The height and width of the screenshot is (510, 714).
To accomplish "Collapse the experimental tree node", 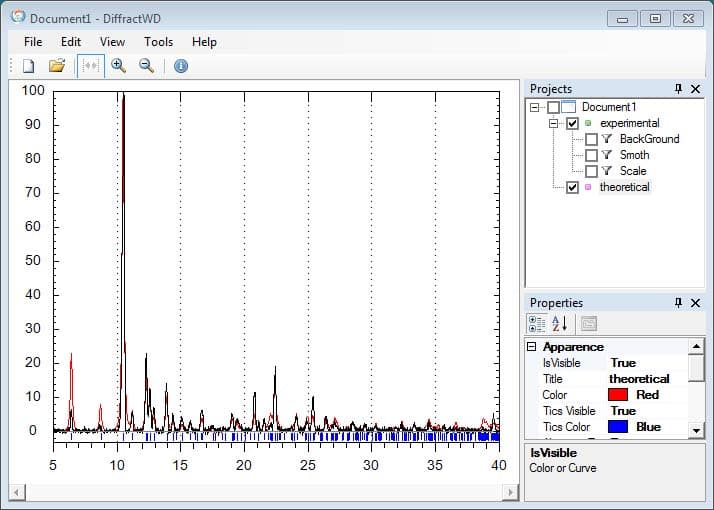I will 552,123.
